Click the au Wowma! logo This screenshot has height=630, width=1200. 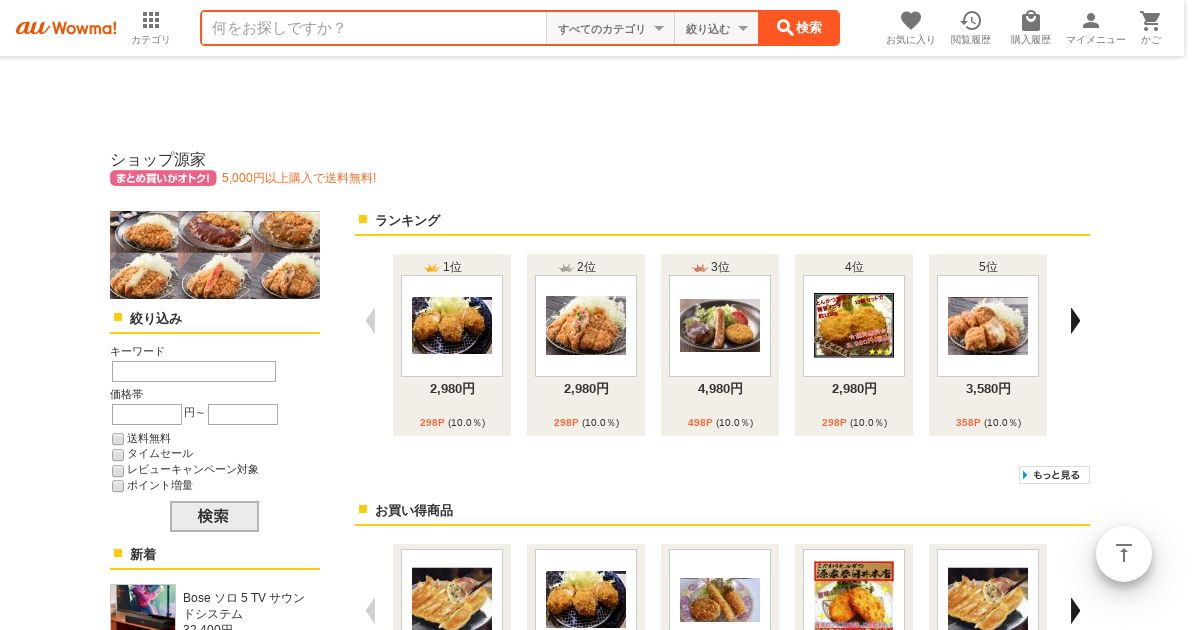[66, 28]
